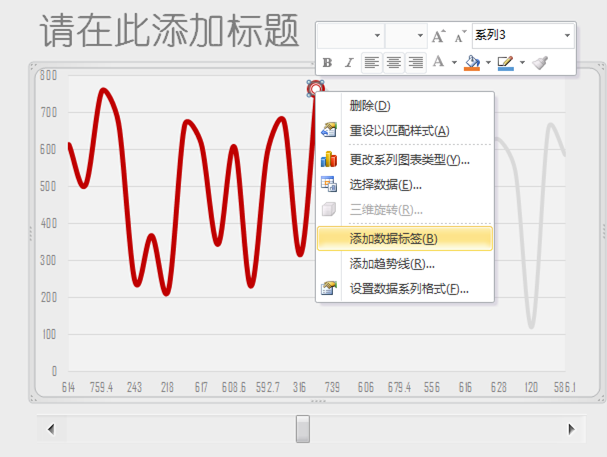Center text in mini toolbar
This screenshot has height=457, width=607.
coord(394,62)
